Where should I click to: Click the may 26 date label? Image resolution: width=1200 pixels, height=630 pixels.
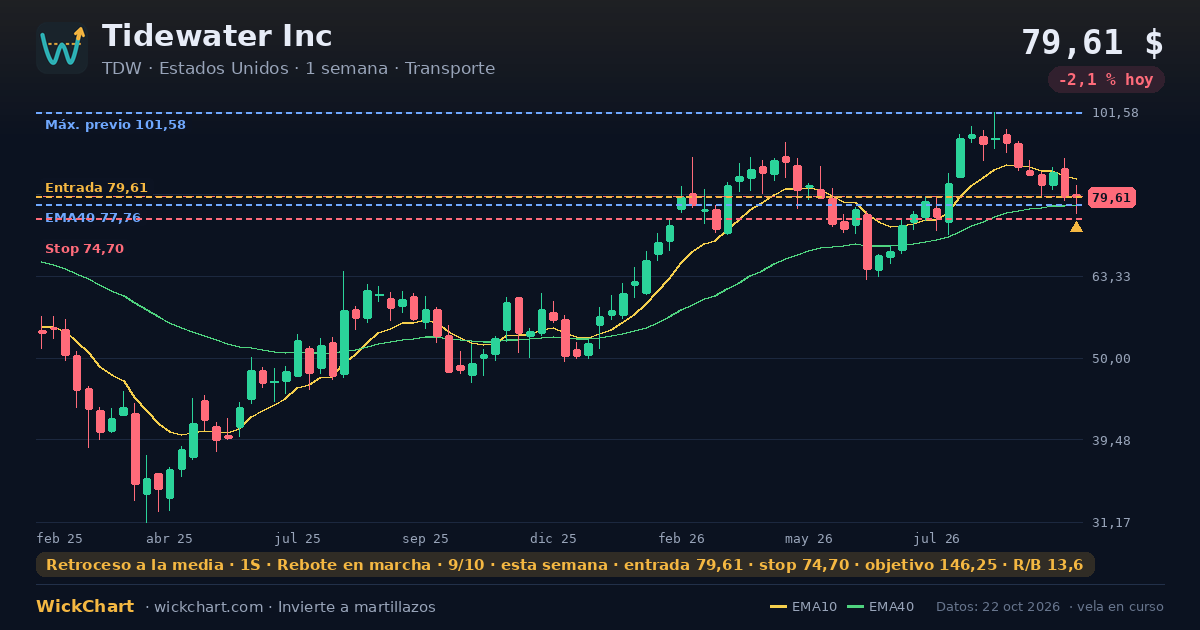809,538
